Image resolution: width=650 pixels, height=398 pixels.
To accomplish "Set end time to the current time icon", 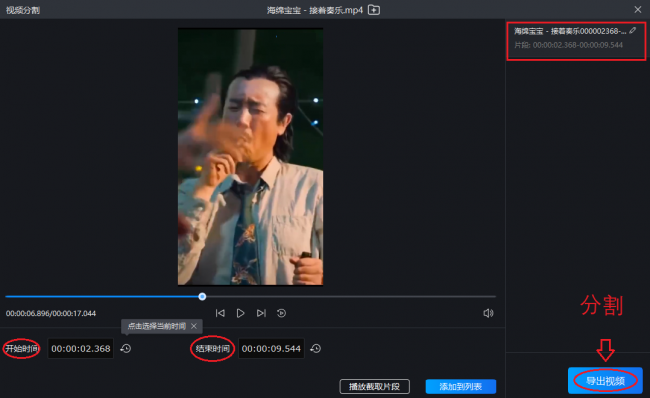I will pos(315,349).
